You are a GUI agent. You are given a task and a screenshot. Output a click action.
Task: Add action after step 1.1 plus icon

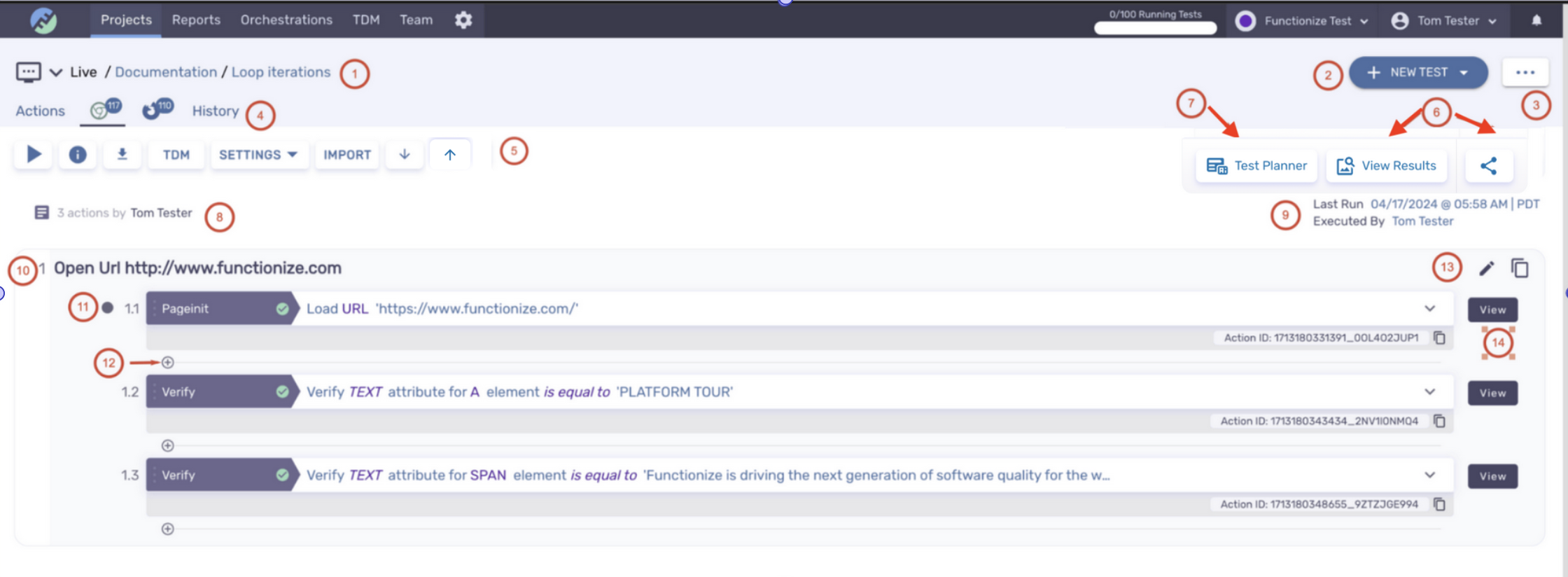pos(168,362)
